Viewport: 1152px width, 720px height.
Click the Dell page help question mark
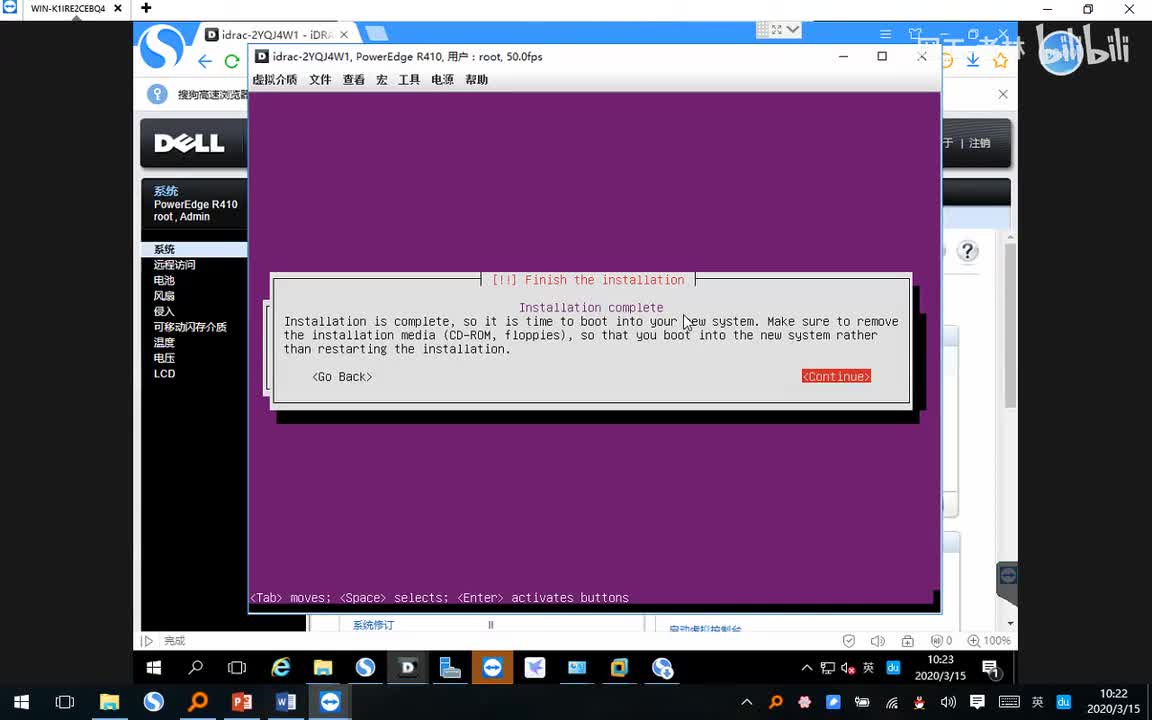click(968, 251)
